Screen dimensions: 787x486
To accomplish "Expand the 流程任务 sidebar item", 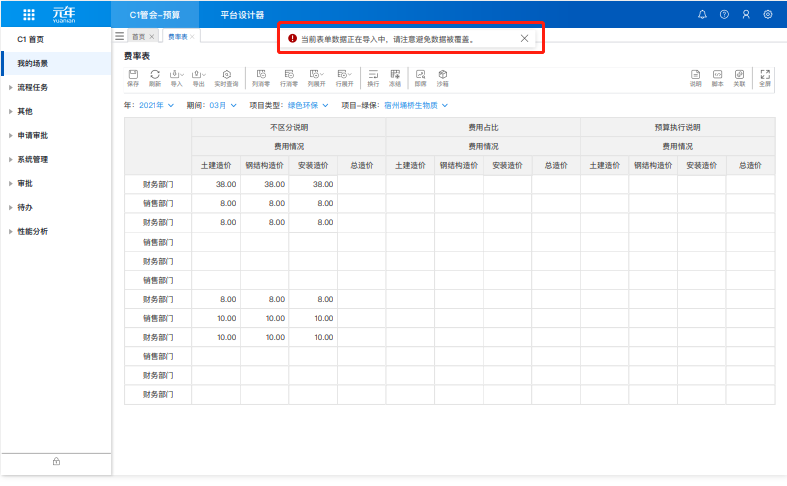I will click(32, 87).
